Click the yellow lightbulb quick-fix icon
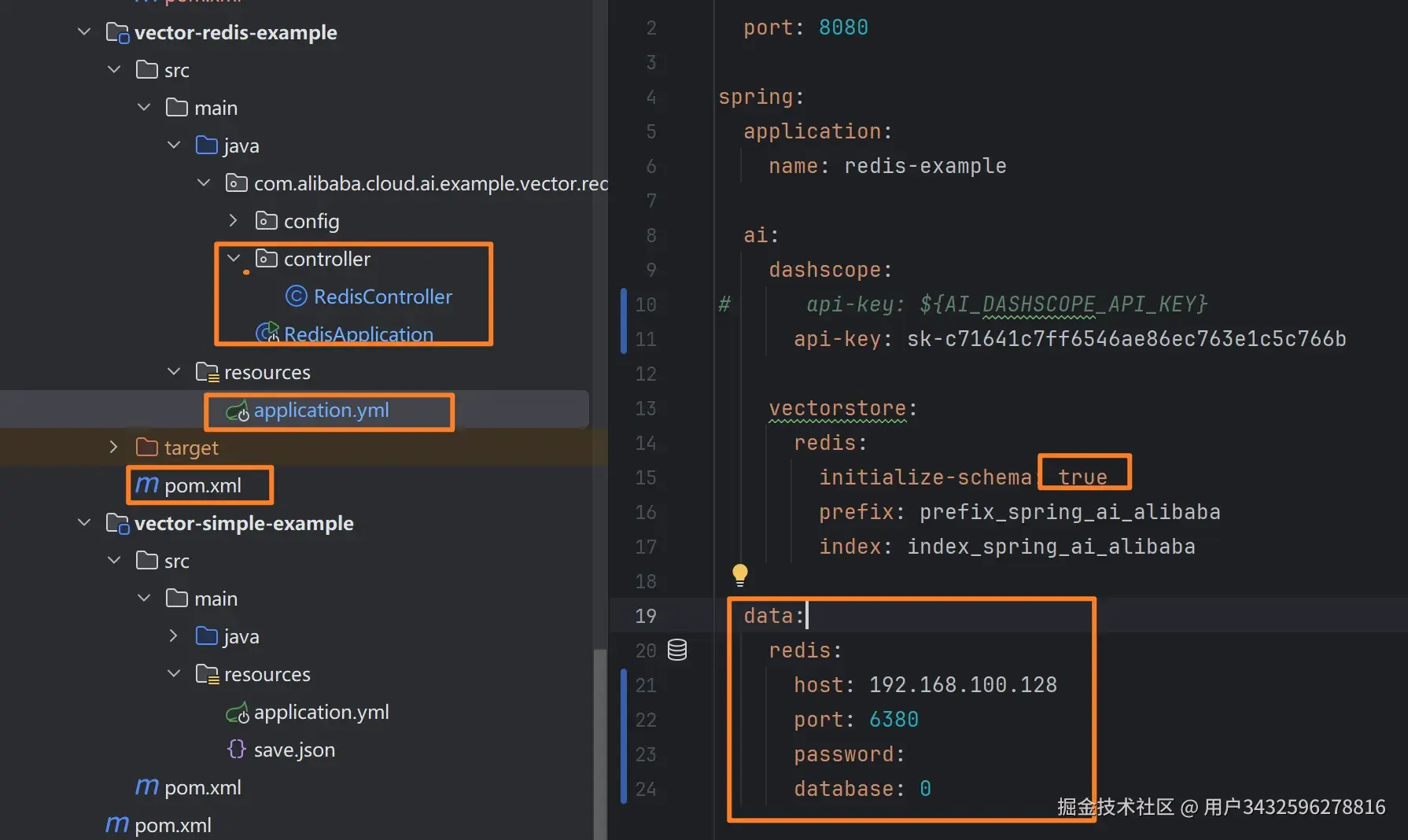Viewport: 1408px width, 840px height. pos(739,574)
